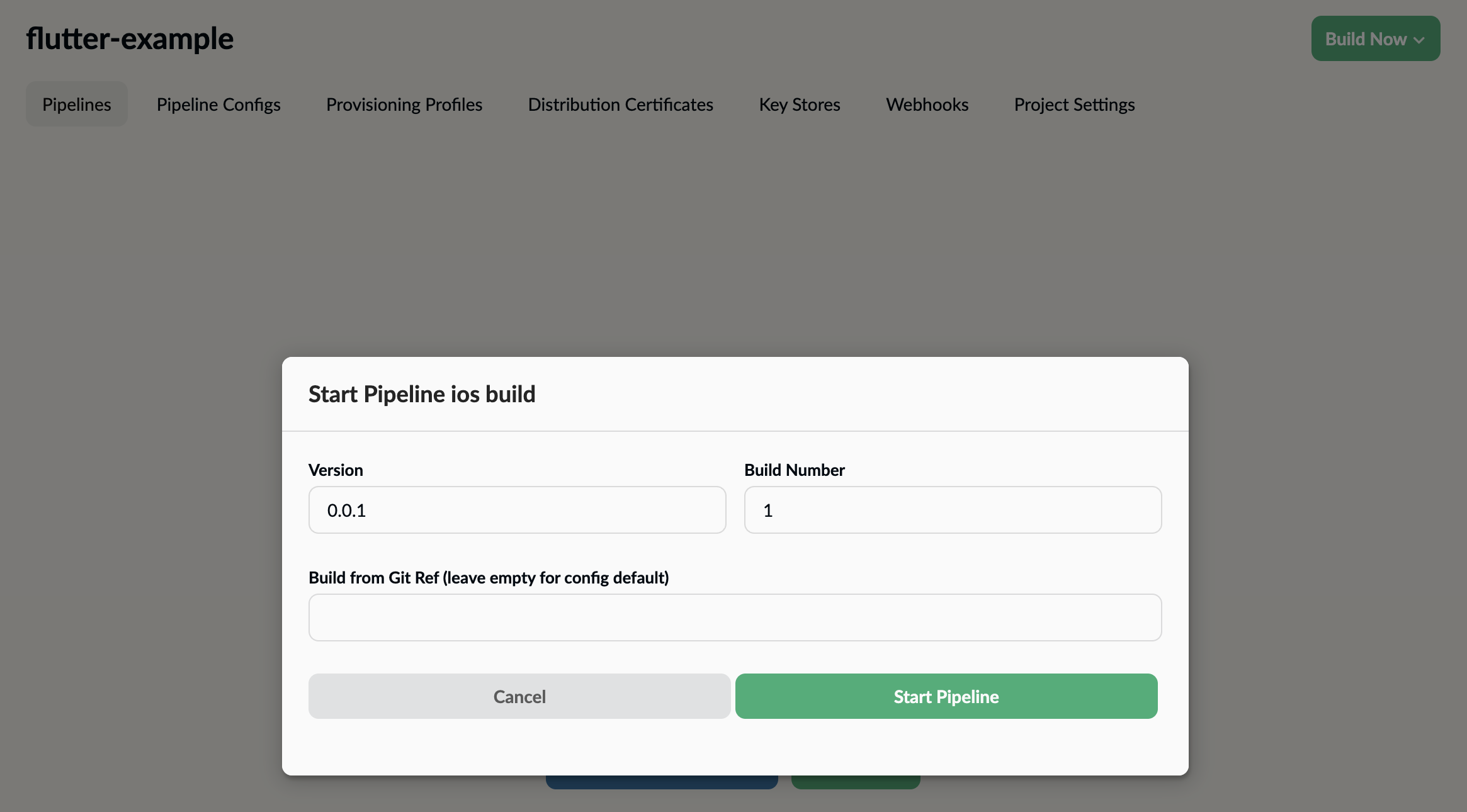This screenshot has height=812, width=1467.
Task: Open the Pipeline Configs tab
Action: coord(218,104)
